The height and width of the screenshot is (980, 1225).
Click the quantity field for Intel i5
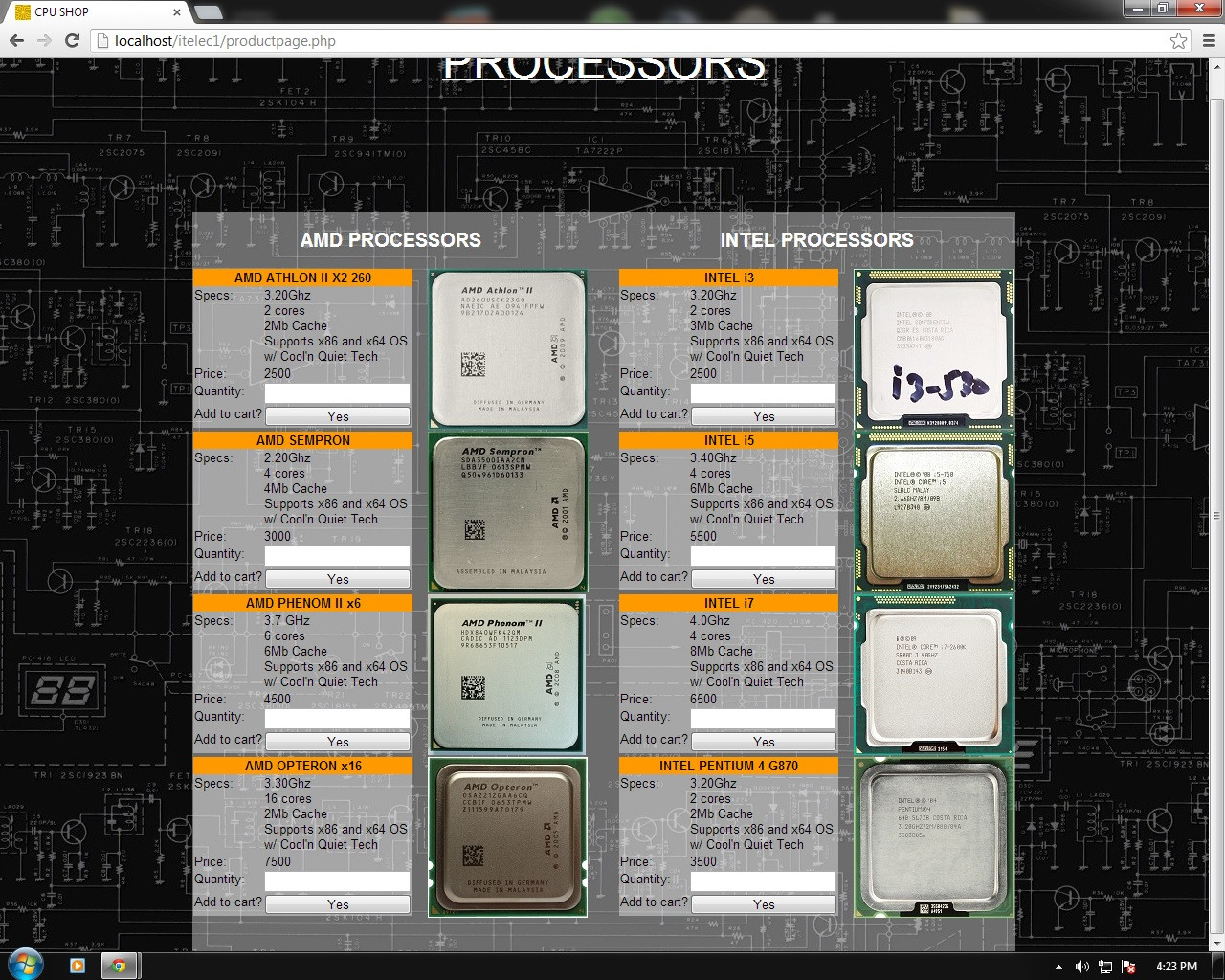tap(763, 556)
